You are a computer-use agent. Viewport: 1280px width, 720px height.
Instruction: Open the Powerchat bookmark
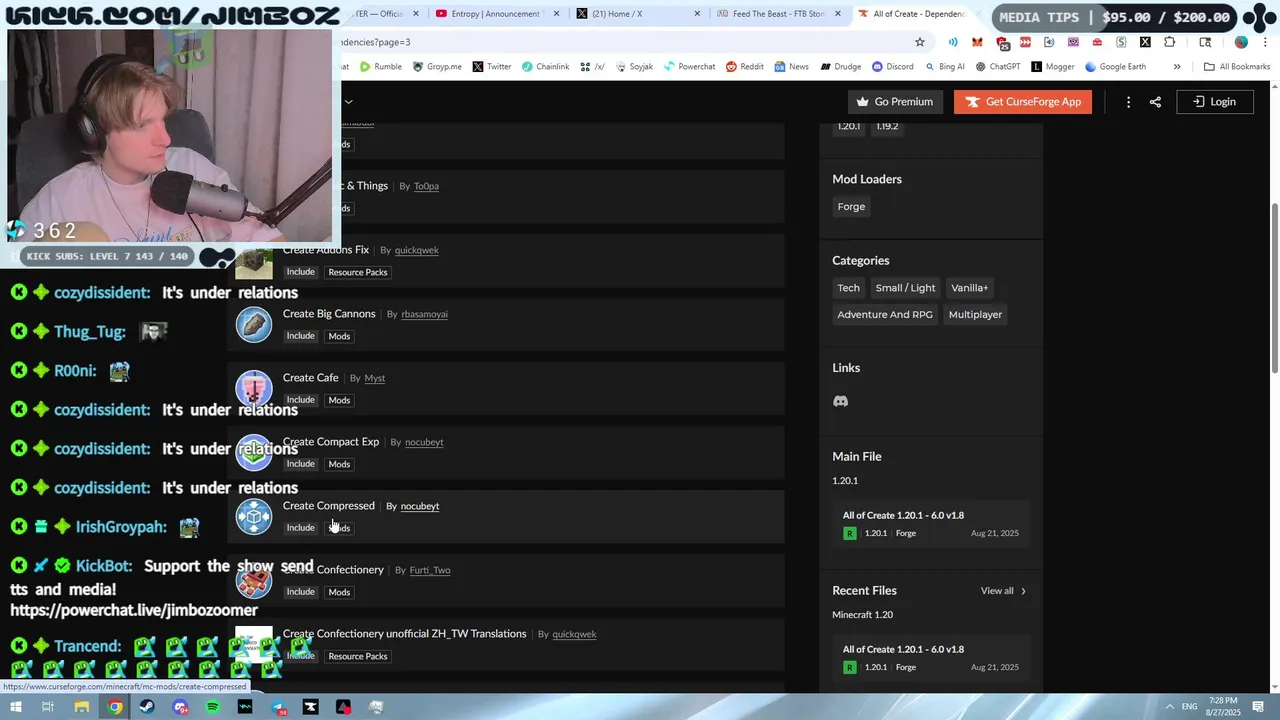tap(689, 67)
